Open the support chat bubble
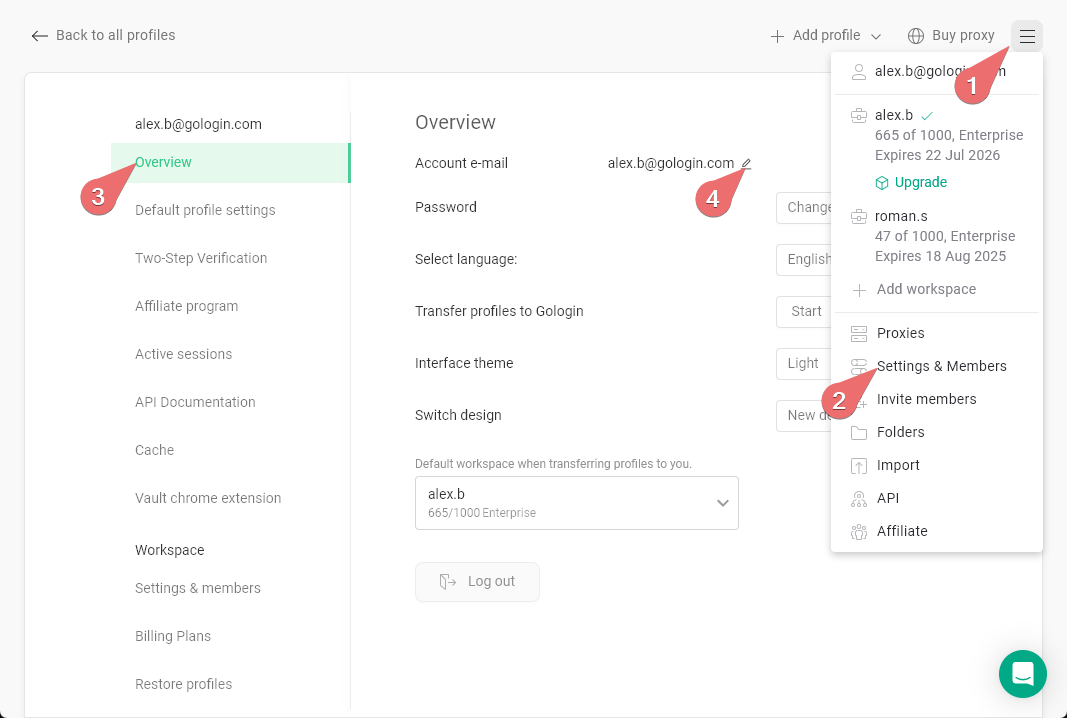Image resolution: width=1067 pixels, height=718 pixels. point(1022,674)
